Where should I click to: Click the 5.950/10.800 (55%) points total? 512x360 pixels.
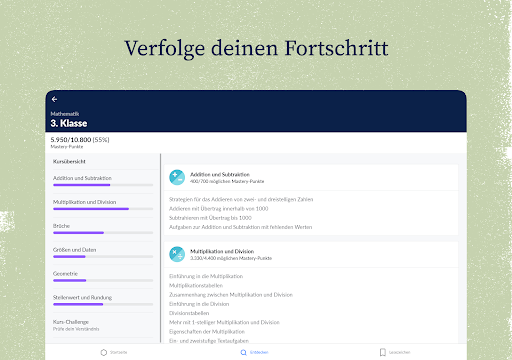[x=80, y=140]
